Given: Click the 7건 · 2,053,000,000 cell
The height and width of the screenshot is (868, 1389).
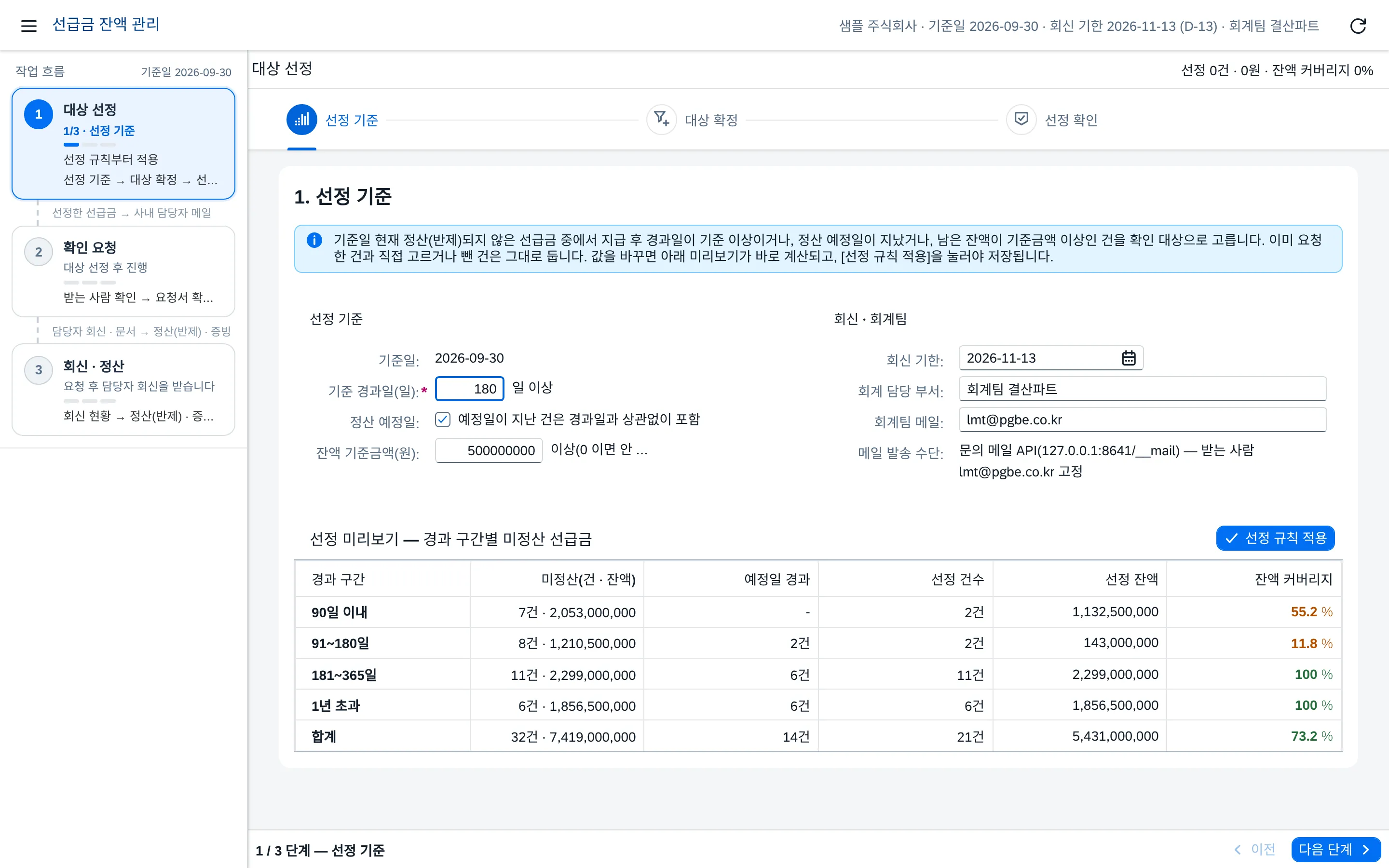Looking at the screenshot, I should 557,612.
